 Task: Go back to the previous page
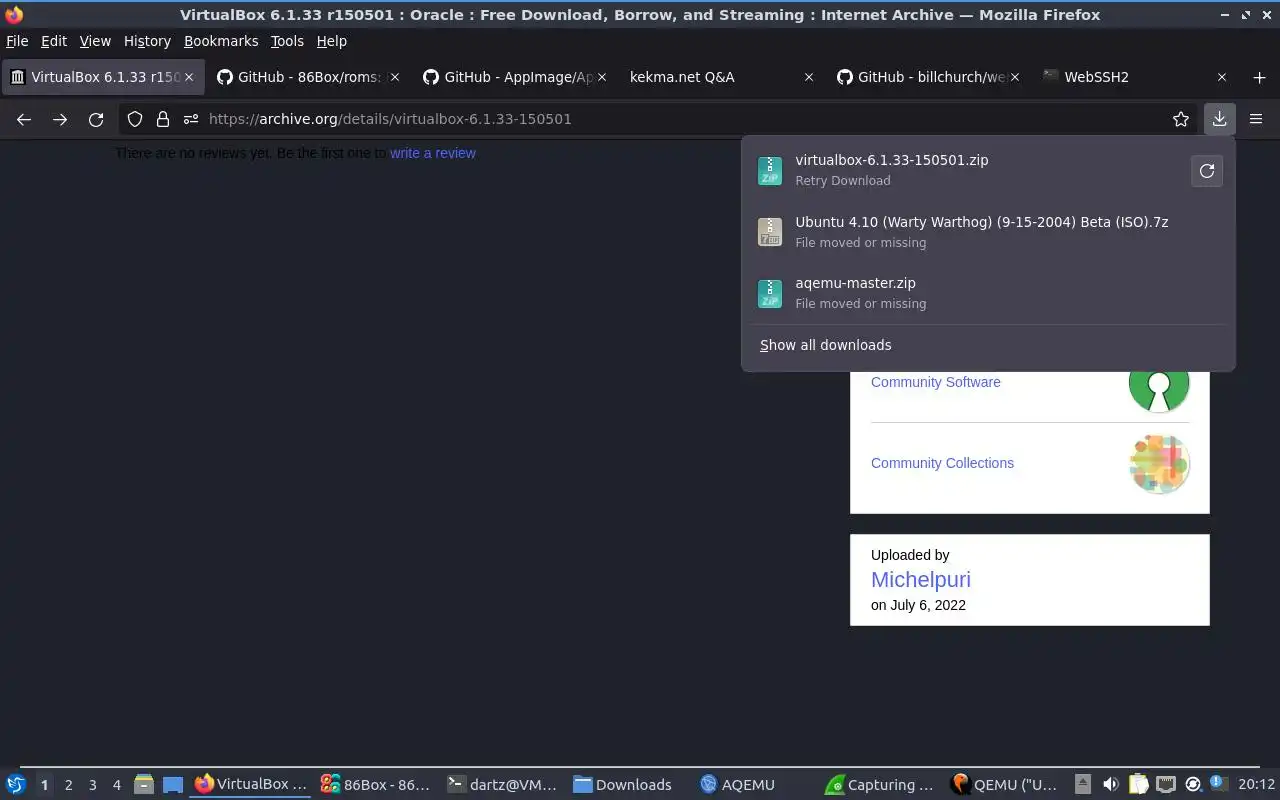coord(24,119)
